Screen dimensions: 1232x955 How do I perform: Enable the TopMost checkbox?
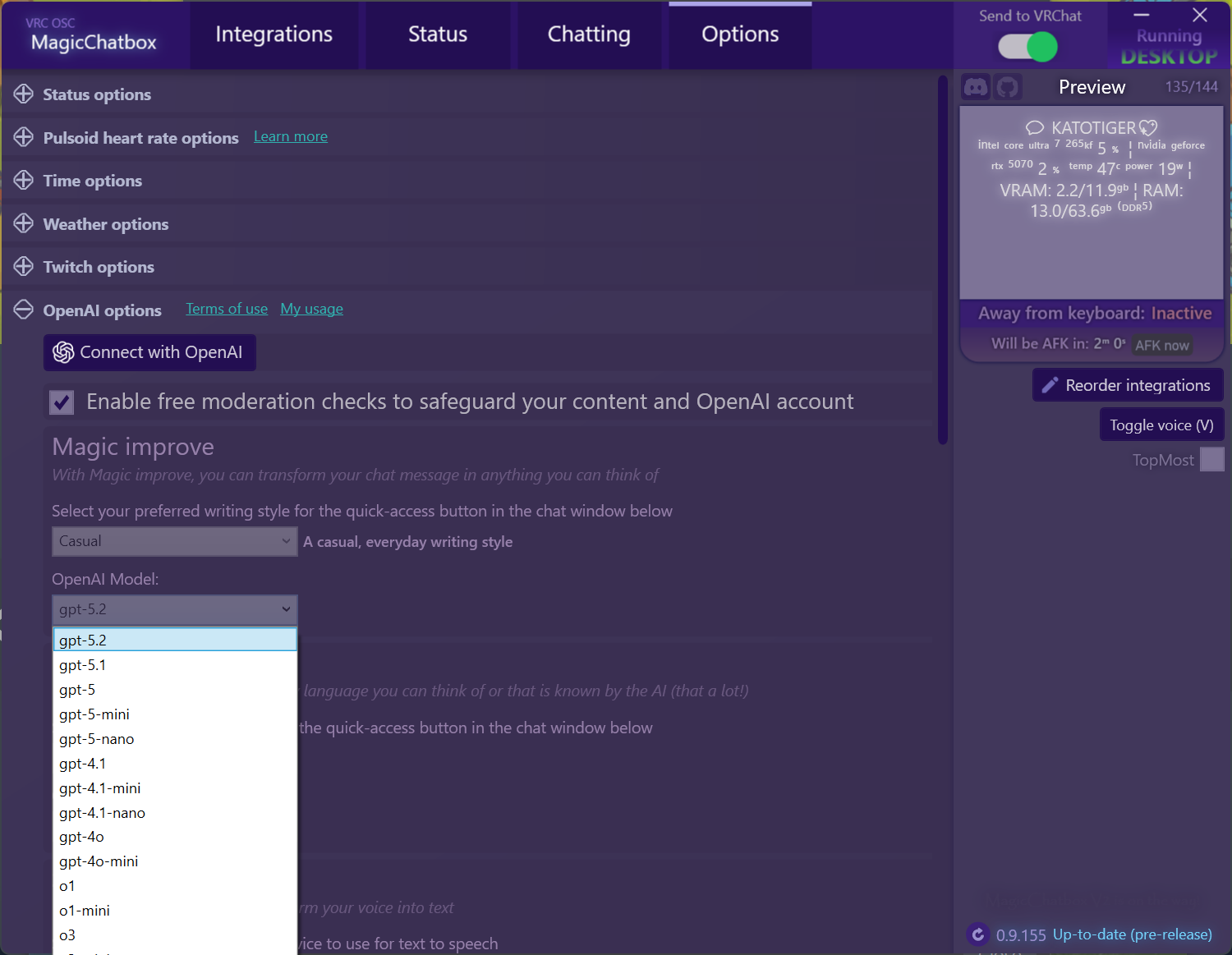click(1211, 459)
